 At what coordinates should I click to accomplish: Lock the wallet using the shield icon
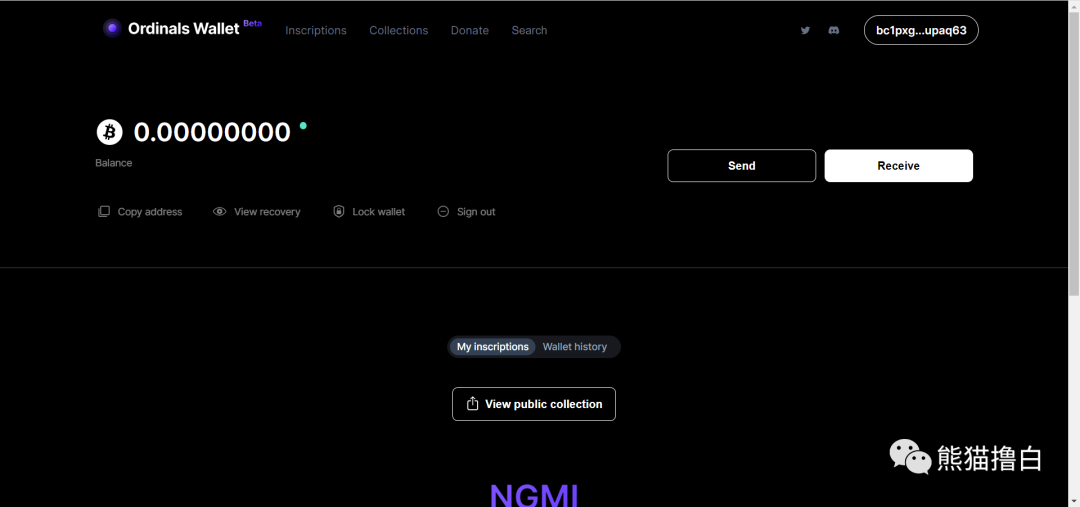(339, 212)
